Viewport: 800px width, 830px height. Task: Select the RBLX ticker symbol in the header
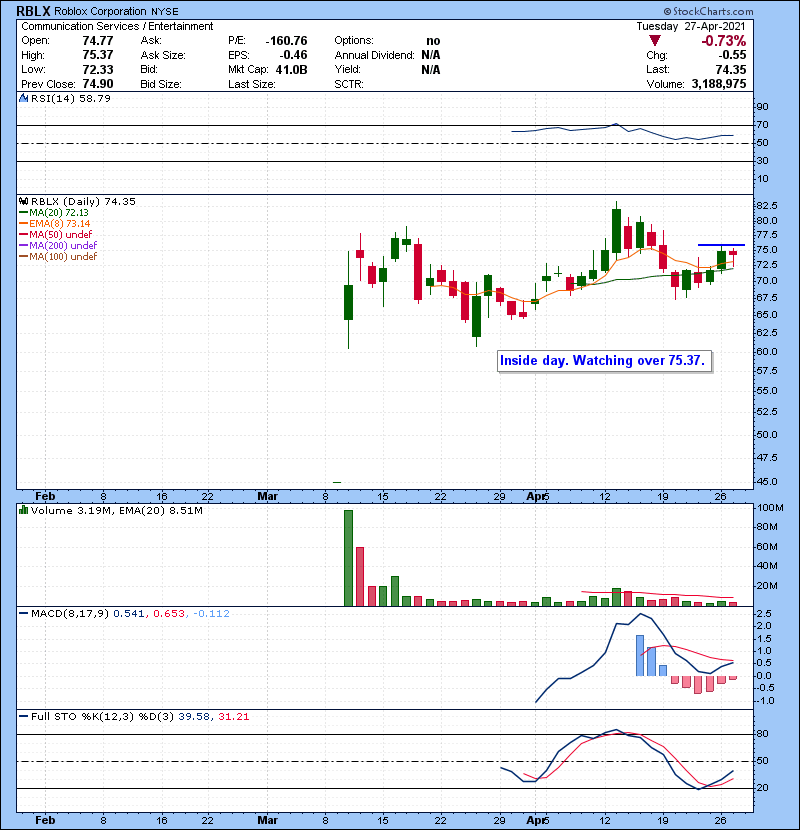[x=33, y=11]
